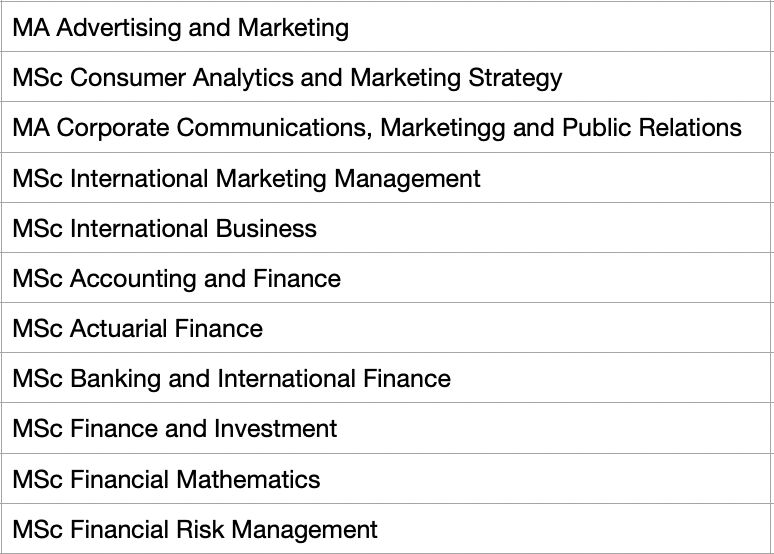
Task: Click the MSc Actuarial Finance cell
Action: tap(138, 329)
